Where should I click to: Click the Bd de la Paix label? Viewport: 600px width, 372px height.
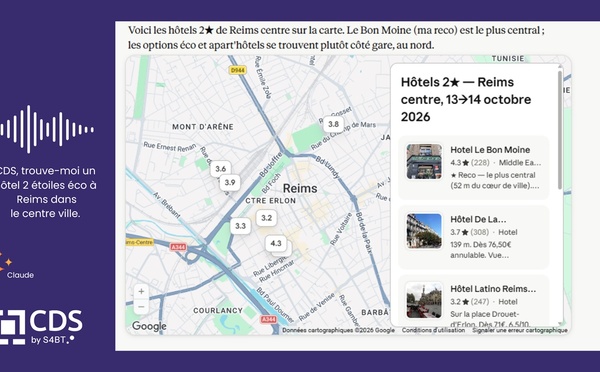(x=364, y=232)
